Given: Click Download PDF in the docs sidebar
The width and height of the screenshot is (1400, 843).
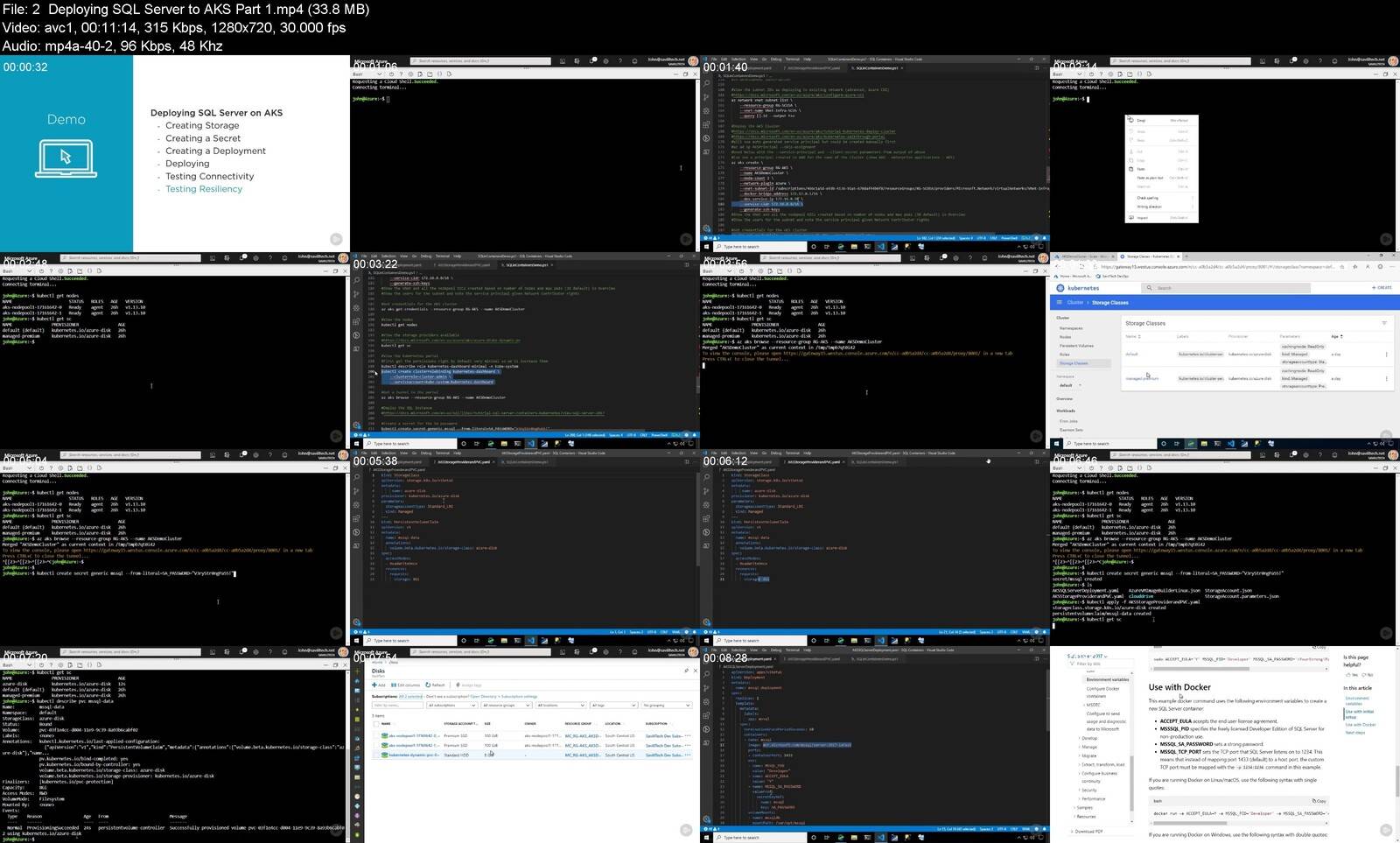Looking at the screenshot, I should point(1087,832).
